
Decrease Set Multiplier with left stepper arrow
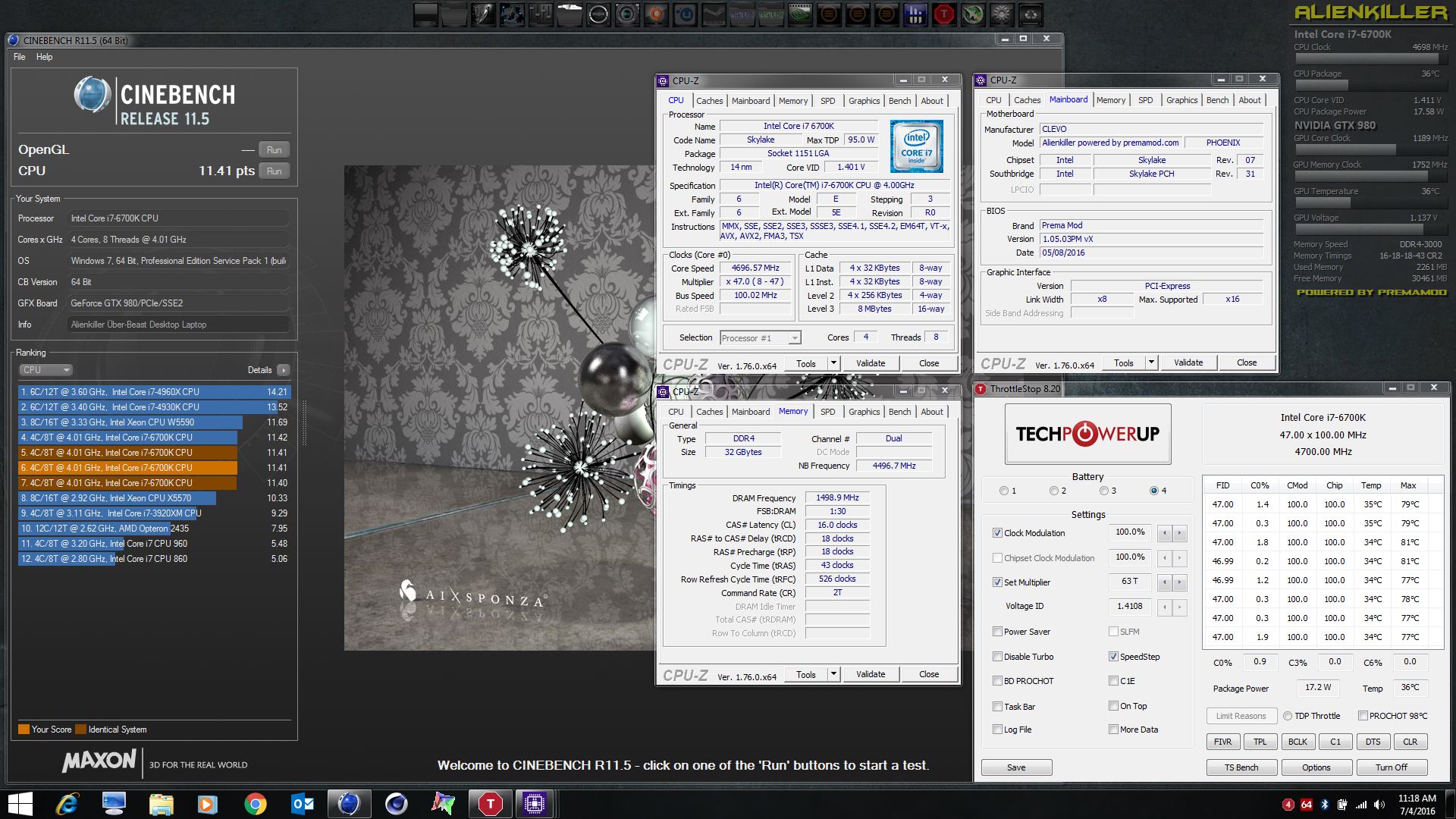pos(1165,582)
